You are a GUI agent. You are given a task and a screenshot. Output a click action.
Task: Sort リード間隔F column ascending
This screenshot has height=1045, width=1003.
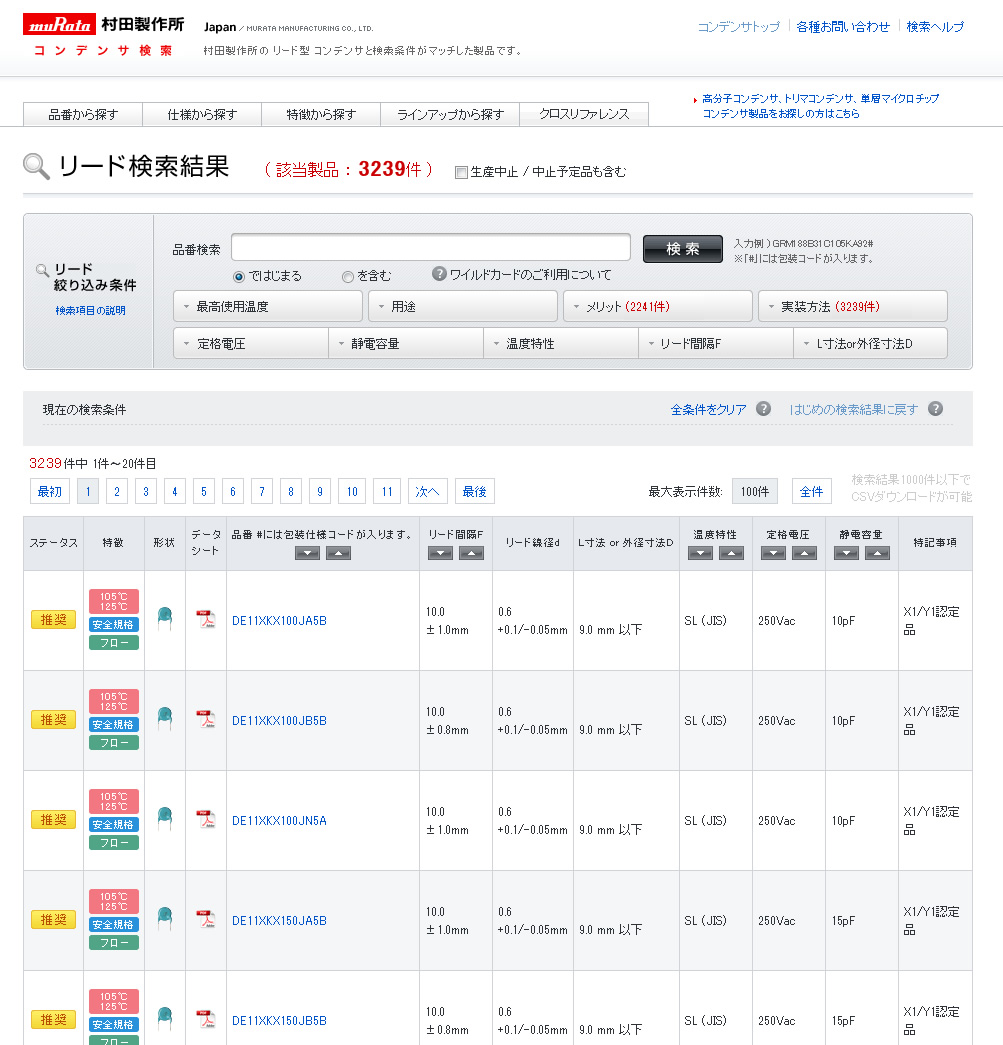pos(471,553)
